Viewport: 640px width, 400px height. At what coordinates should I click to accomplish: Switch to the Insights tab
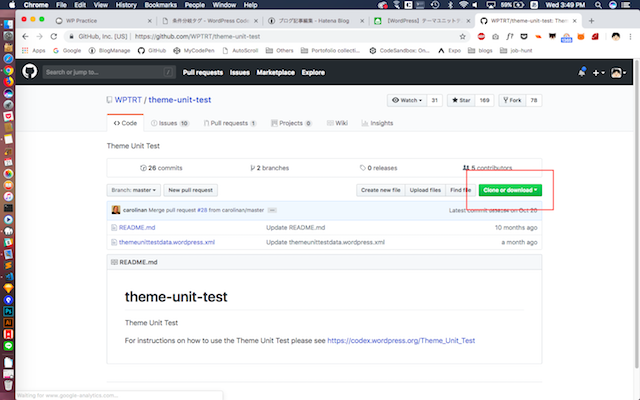pyautogui.click(x=377, y=123)
